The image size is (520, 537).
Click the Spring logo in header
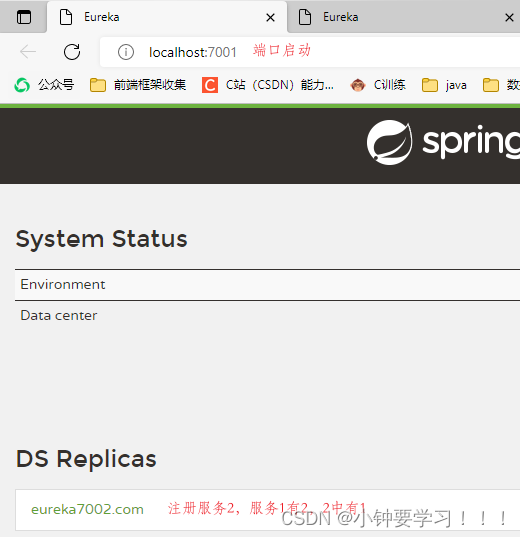pos(443,142)
